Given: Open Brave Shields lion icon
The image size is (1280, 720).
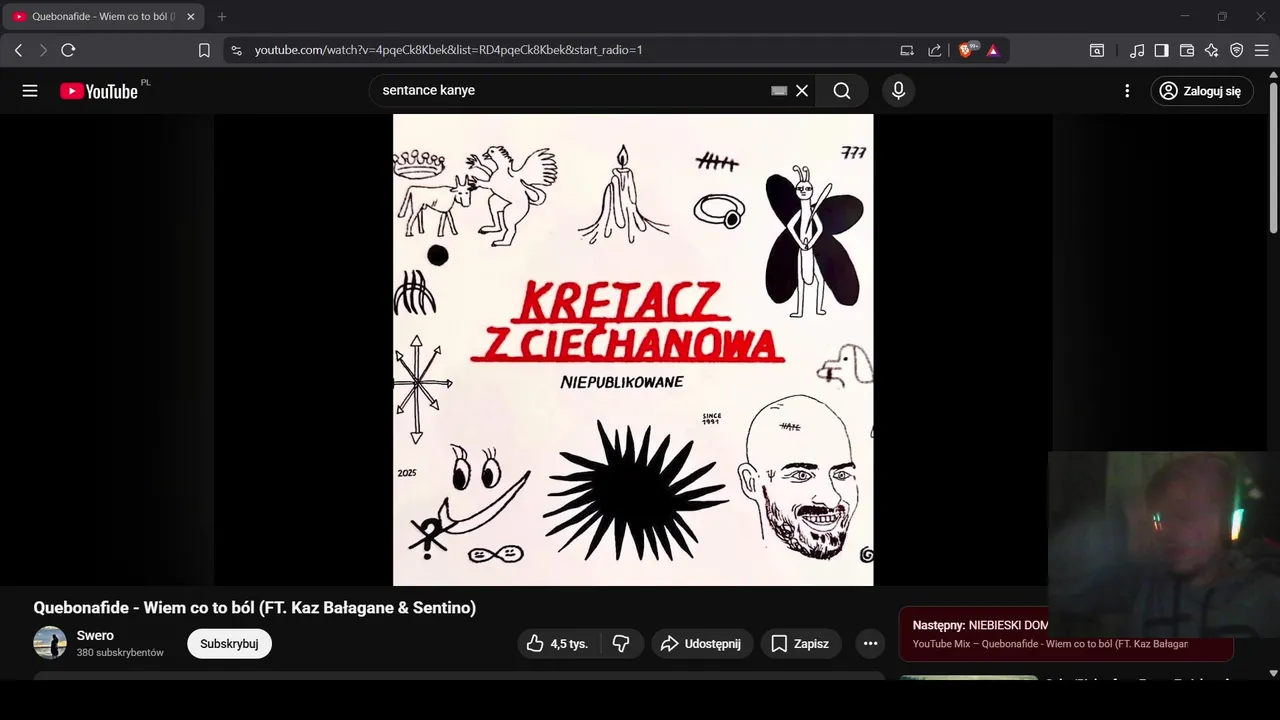Looking at the screenshot, I should point(967,50).
